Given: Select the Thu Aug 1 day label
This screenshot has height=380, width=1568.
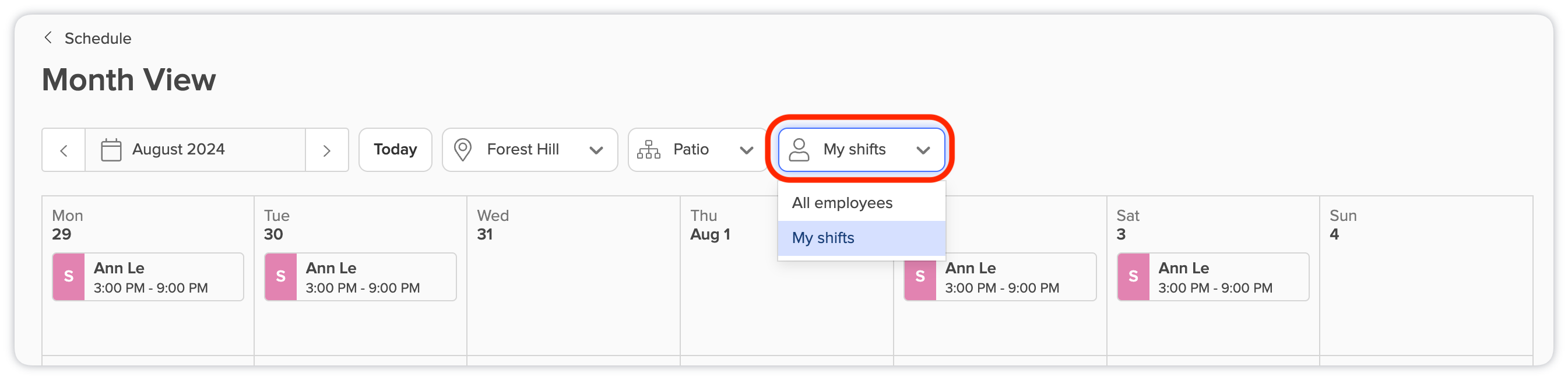Looking at the screenshot, I should click(x=710, y=225).
